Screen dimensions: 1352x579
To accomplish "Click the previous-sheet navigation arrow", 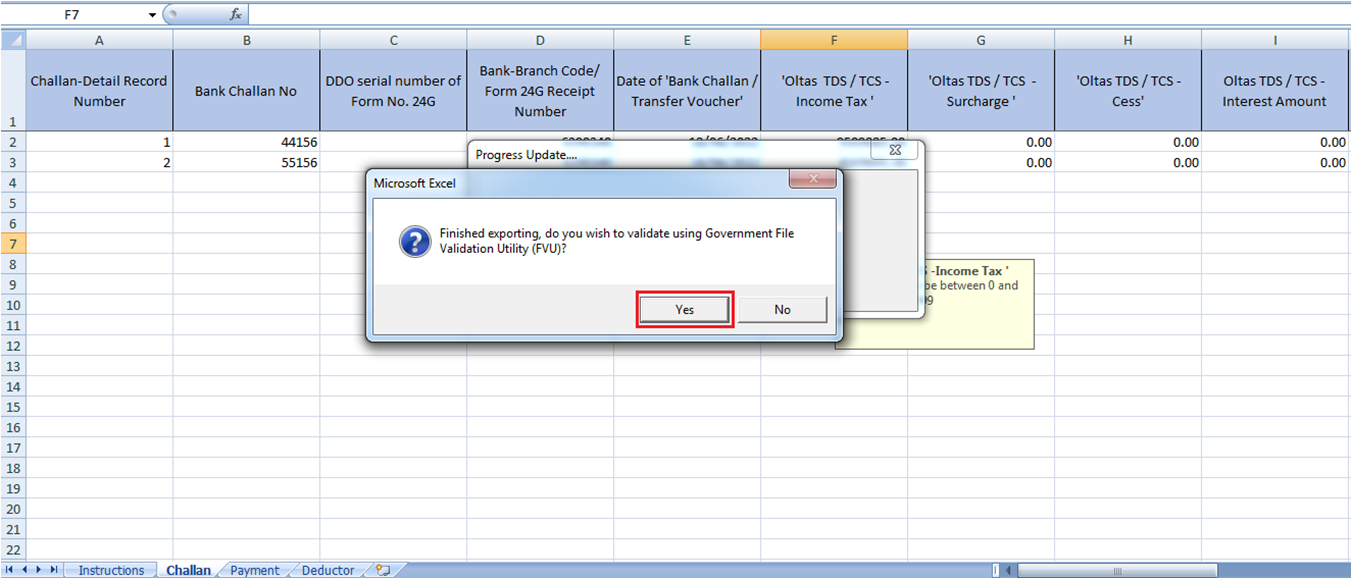I will 24,569.
